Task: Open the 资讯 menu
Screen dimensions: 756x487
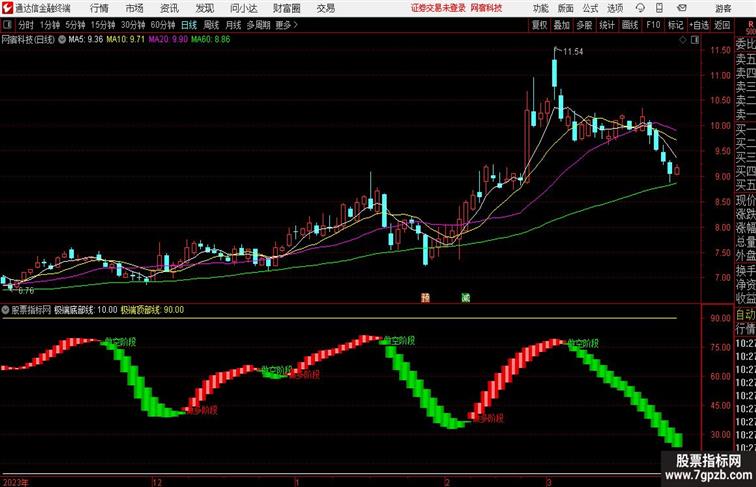Action: tap(169, 8)
